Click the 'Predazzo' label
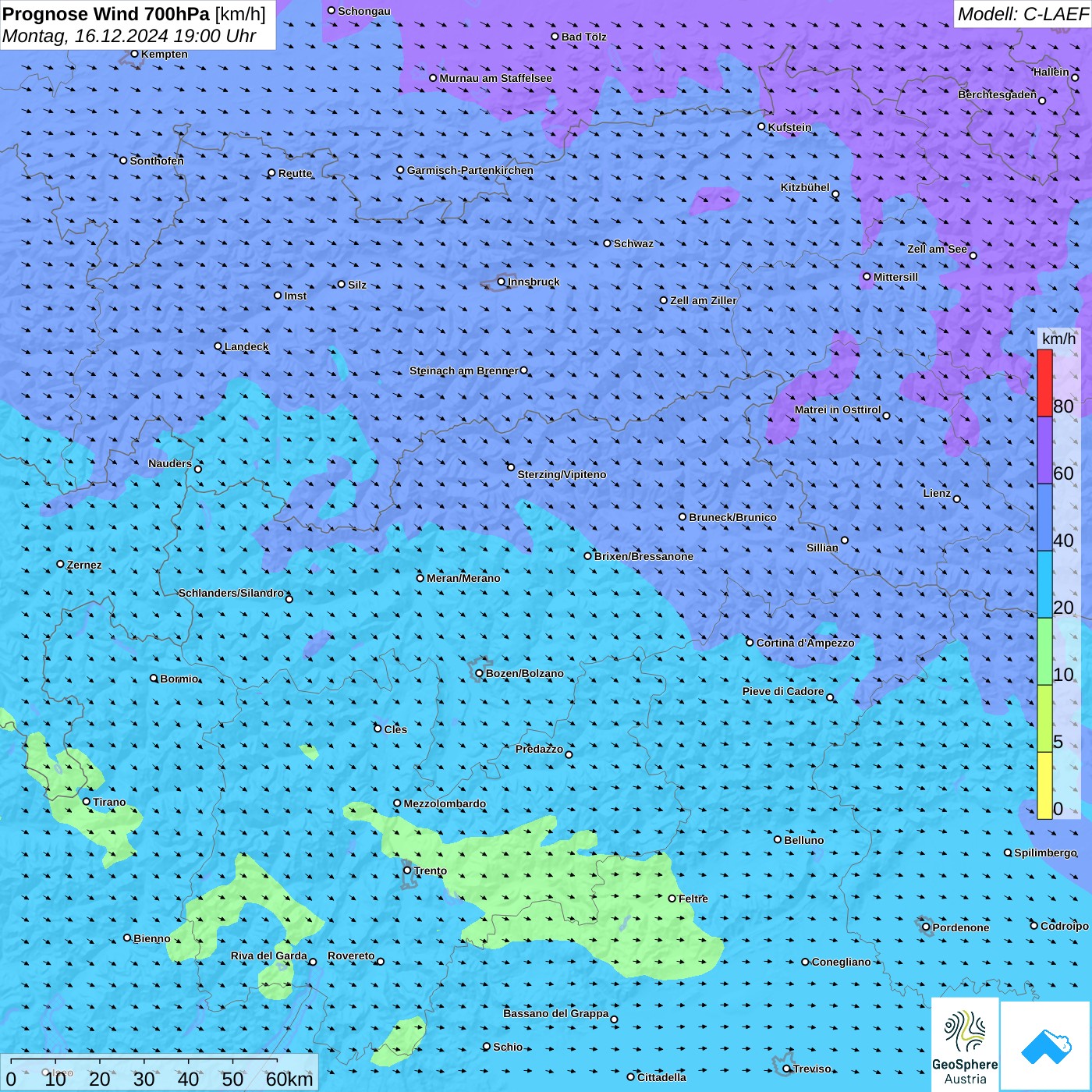 coord(539,749)
